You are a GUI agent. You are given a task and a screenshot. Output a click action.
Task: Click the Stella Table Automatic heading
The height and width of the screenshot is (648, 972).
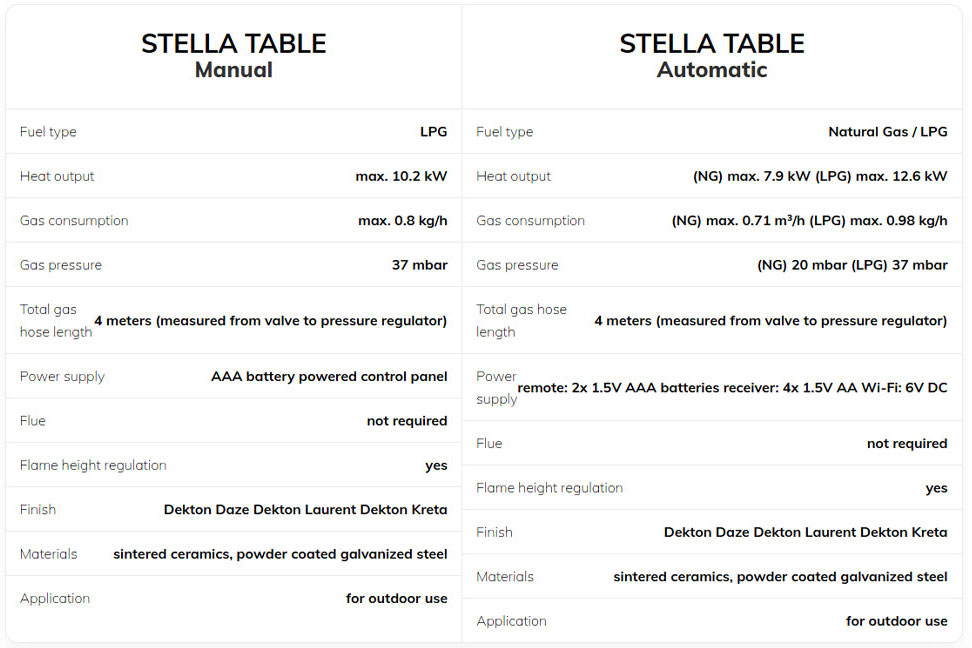pos(711,56)
